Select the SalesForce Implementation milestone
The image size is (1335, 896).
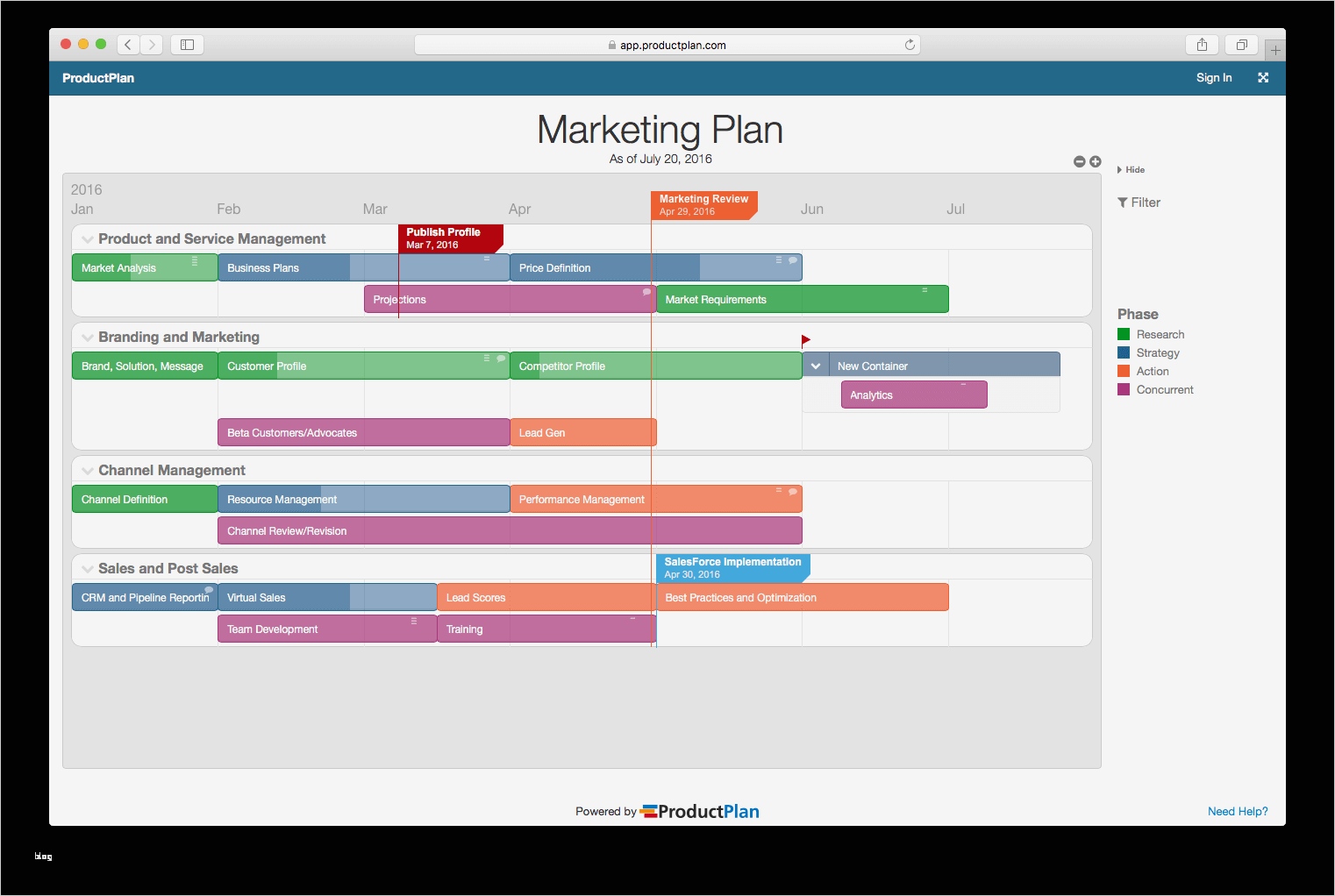coord(733,567)
